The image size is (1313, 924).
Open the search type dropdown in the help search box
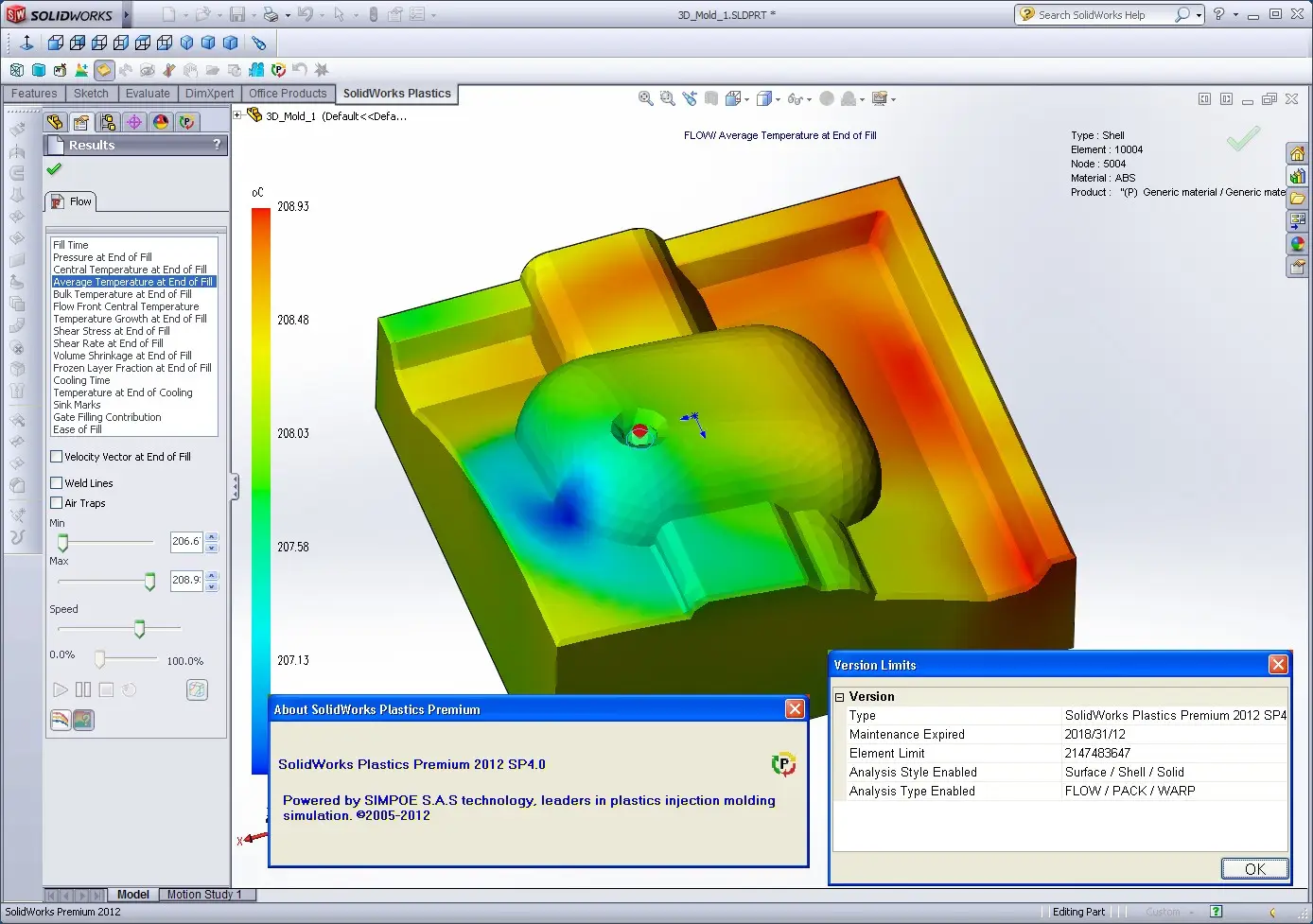point(1199,15)
